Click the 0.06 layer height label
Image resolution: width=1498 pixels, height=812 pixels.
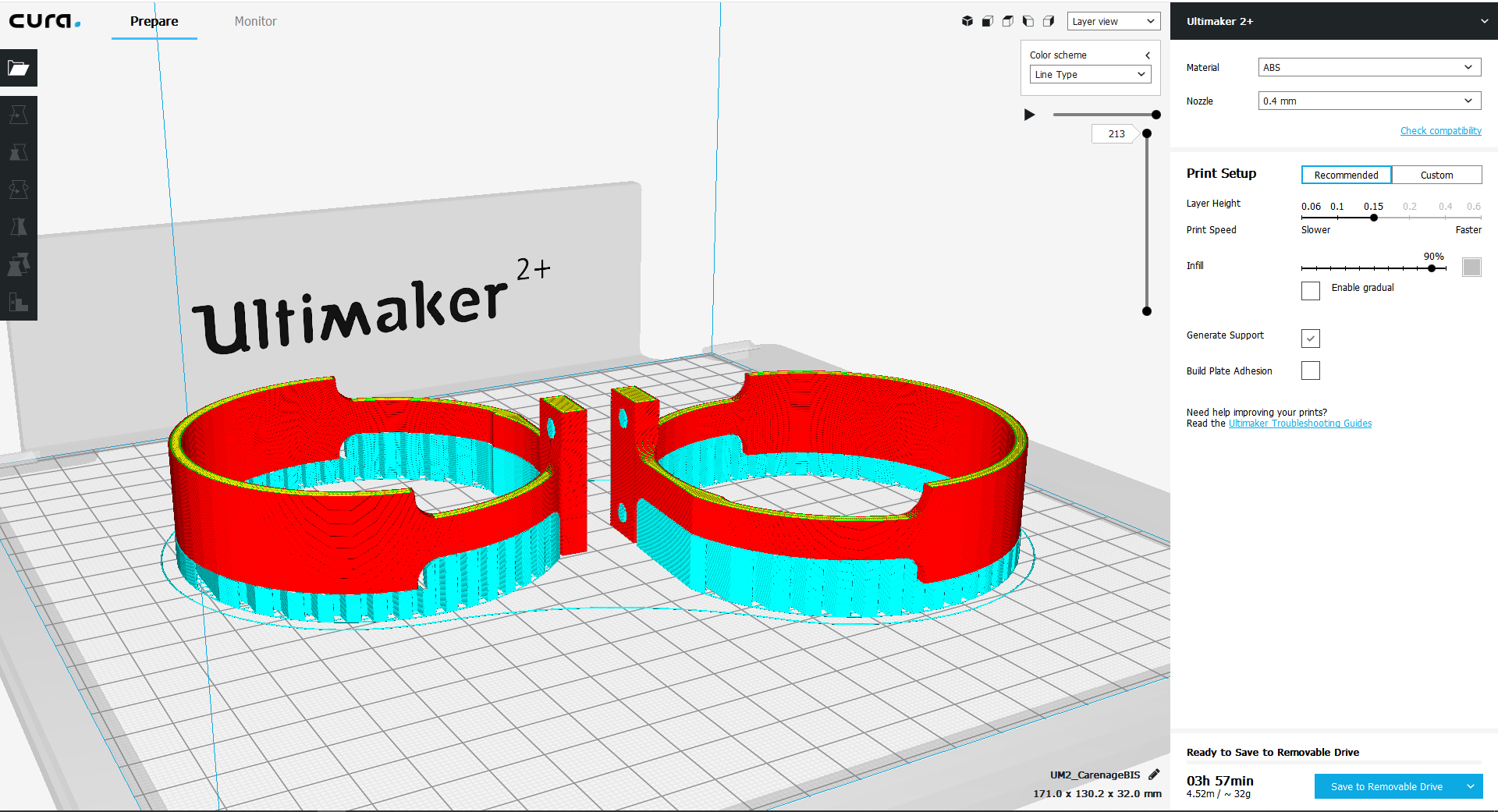[1311, 207]
